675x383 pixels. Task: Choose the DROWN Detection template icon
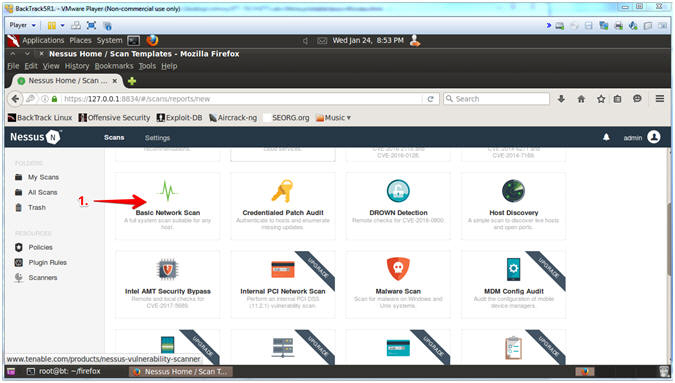[x=398, y=191]
